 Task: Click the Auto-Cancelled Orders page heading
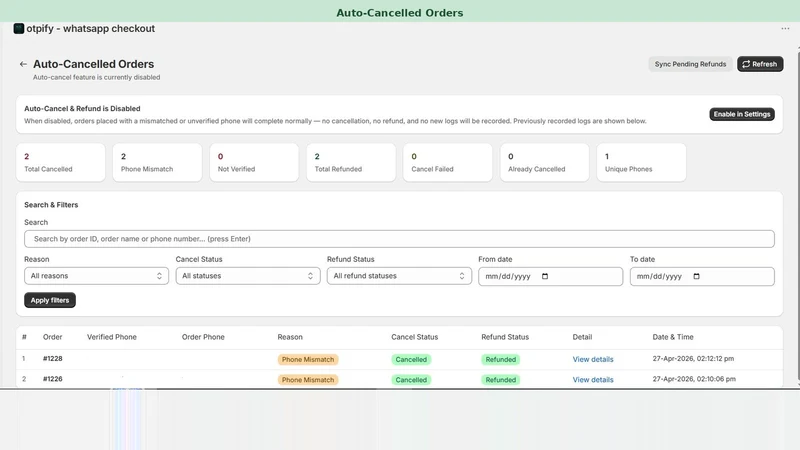(x=93, y=64)
